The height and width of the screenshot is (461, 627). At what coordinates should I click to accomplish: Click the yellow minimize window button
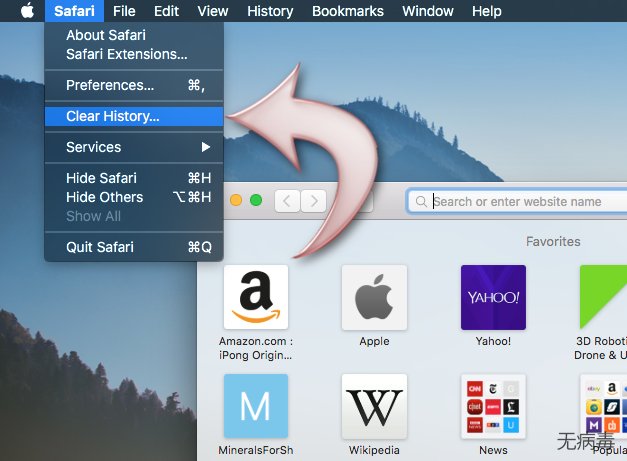pos(236,200)
